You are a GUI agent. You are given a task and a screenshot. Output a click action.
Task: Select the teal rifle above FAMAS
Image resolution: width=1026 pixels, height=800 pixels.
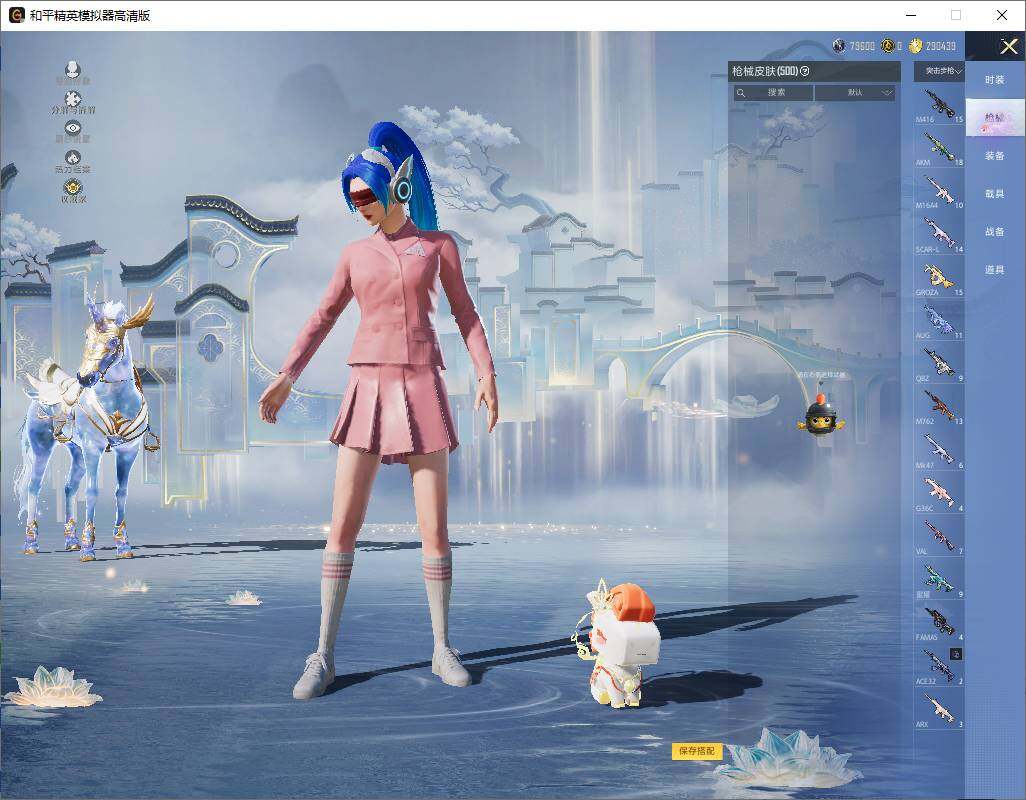click(x=939, y=580)
